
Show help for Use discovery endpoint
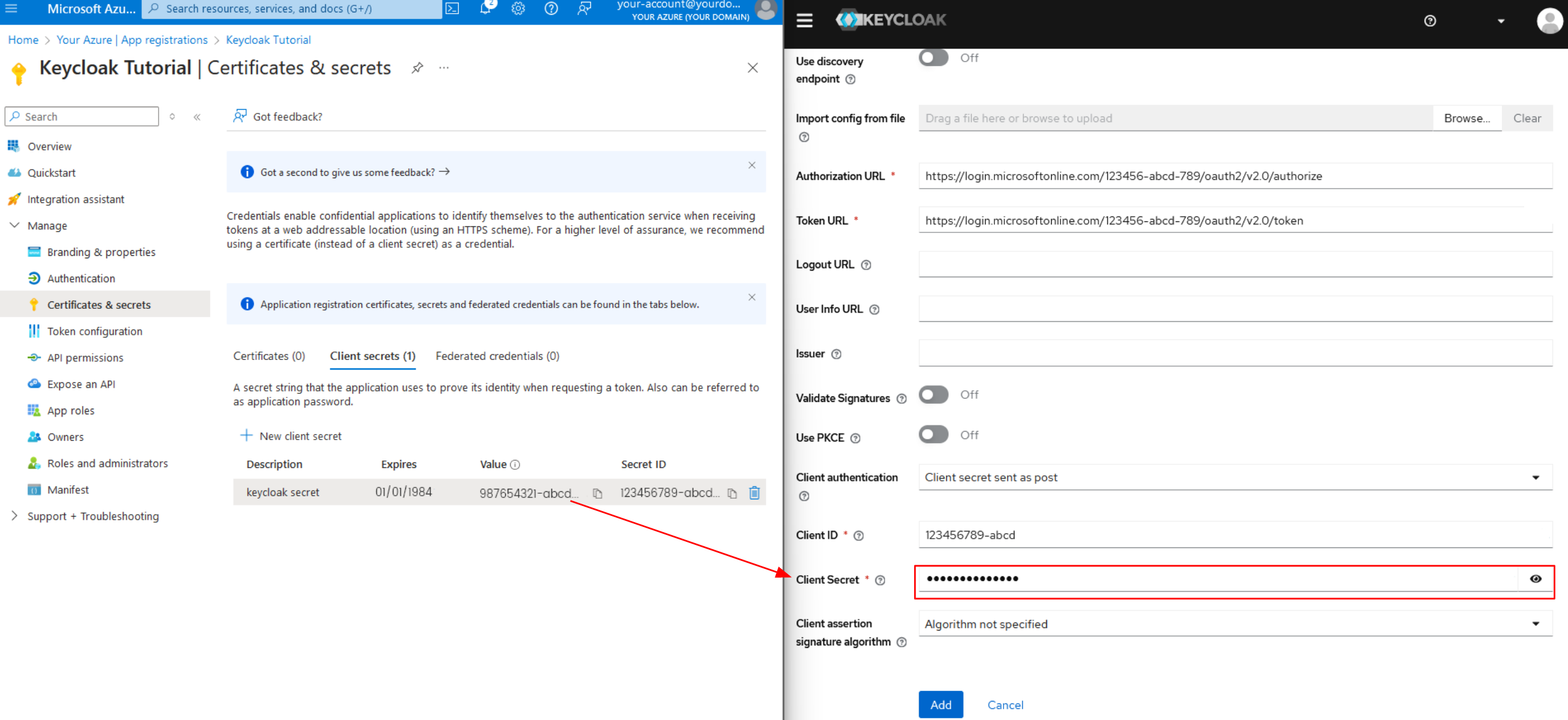coord(850,80)
